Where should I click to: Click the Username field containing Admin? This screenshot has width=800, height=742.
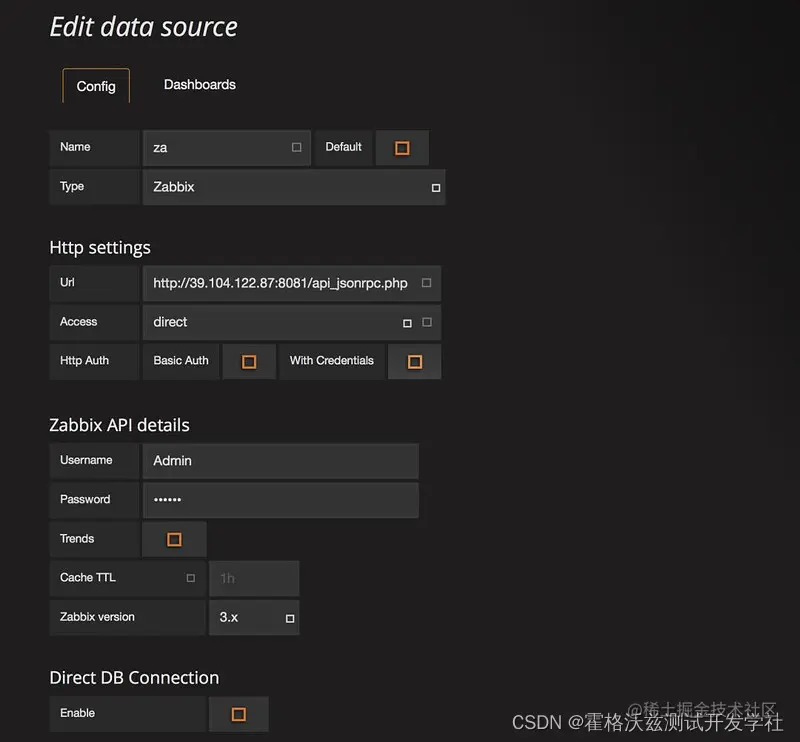[281, 461]
